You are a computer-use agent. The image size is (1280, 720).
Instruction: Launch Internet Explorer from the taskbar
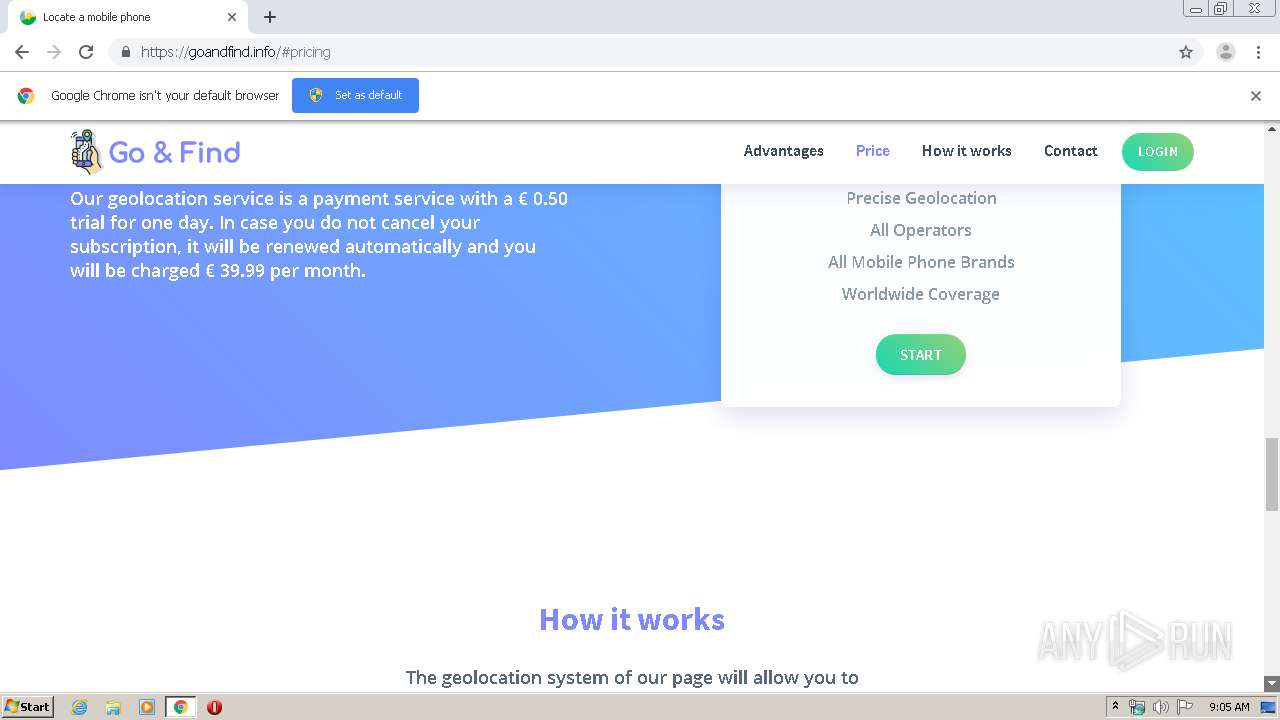click(79, 707)
